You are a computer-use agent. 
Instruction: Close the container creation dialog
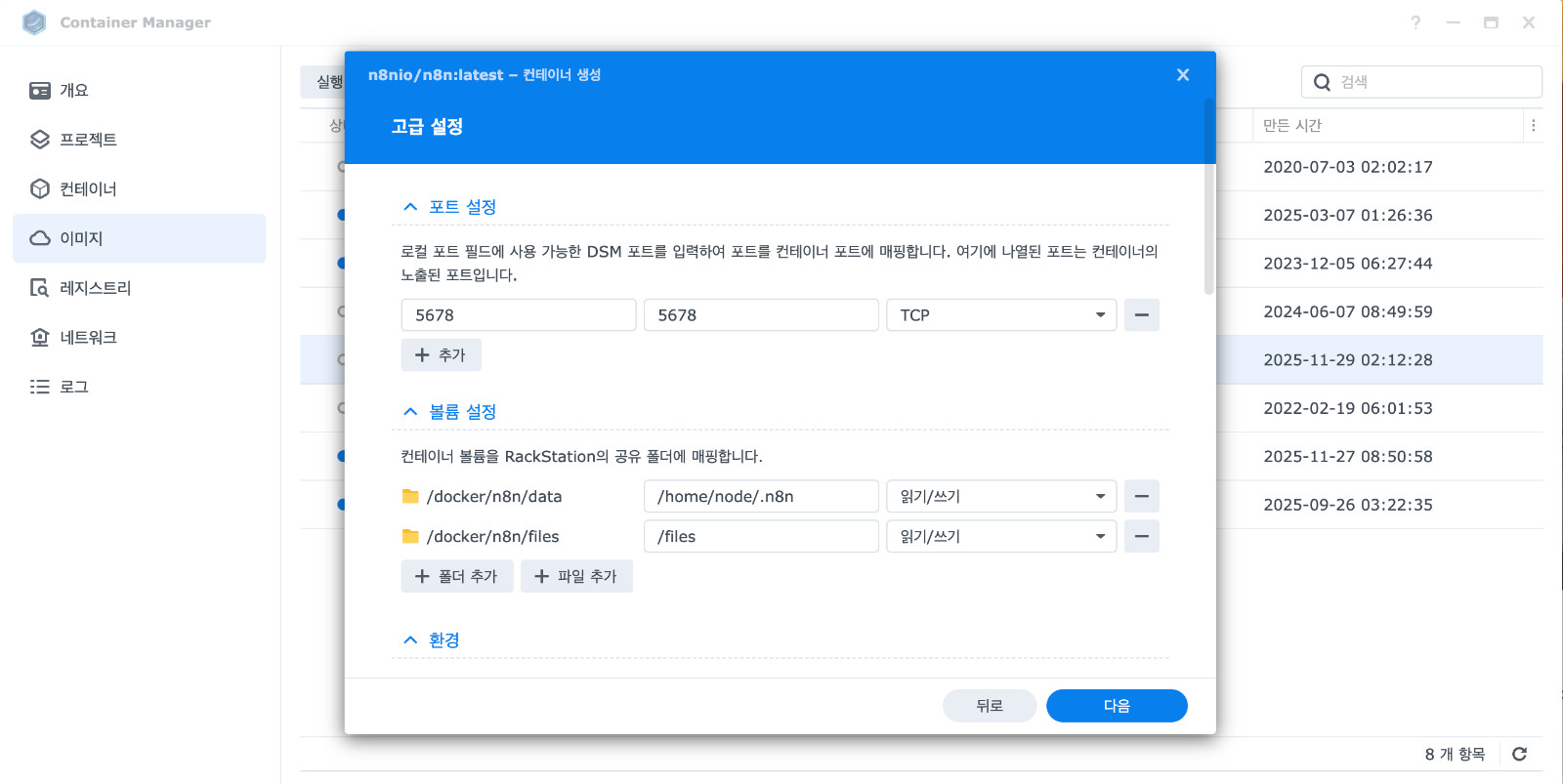pos(1183,75)
